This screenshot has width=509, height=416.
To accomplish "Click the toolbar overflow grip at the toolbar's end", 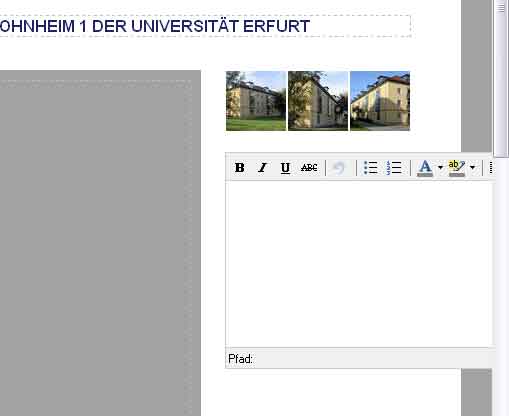I will 491,168.
